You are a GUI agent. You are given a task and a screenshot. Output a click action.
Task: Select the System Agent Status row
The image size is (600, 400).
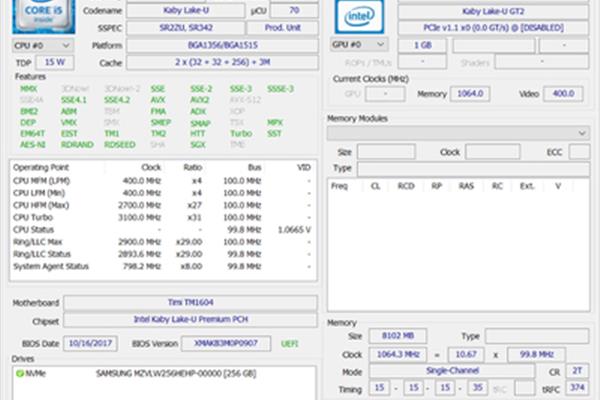tap(163, 266)
